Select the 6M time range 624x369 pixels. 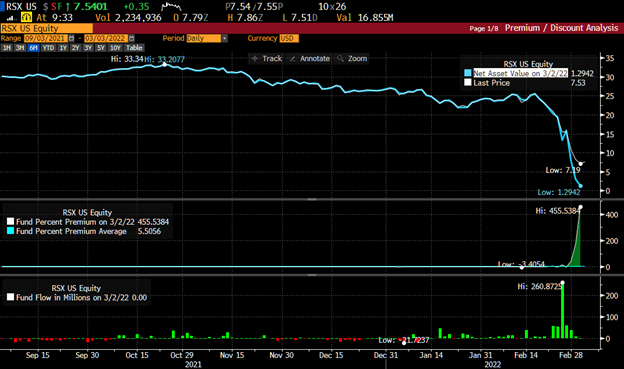pyautogui.click(x=33, y=48)
